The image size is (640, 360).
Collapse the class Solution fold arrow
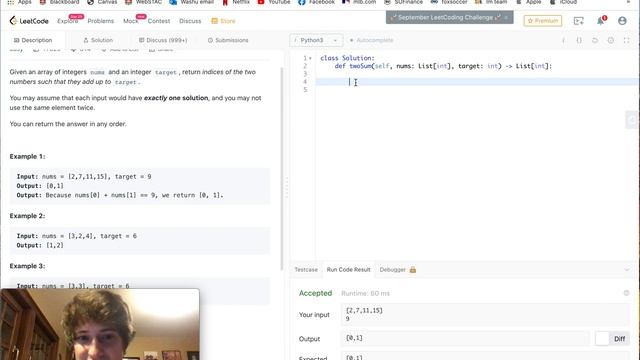click(x=310, y=58)
